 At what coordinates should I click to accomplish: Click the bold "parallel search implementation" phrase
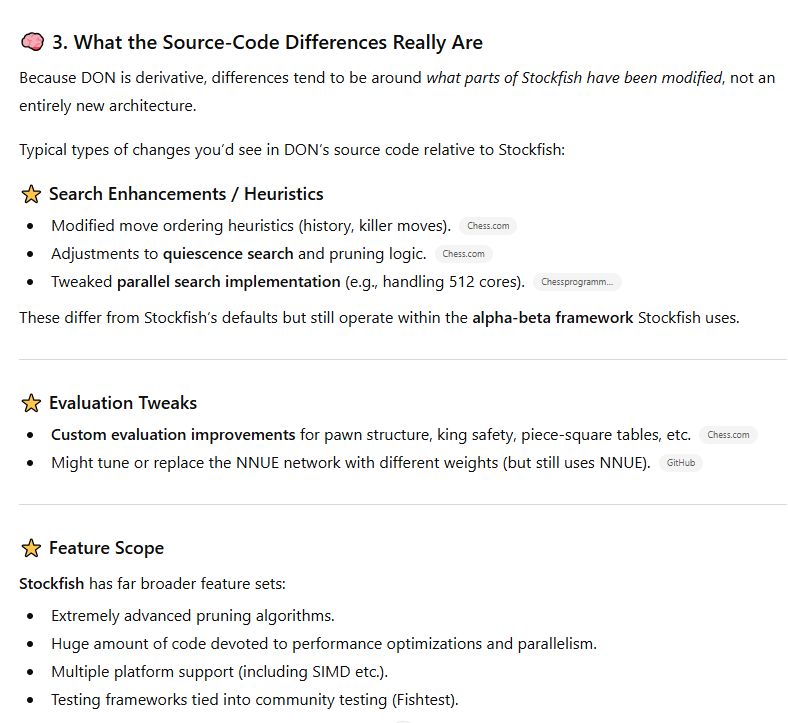tap(229, 282)
